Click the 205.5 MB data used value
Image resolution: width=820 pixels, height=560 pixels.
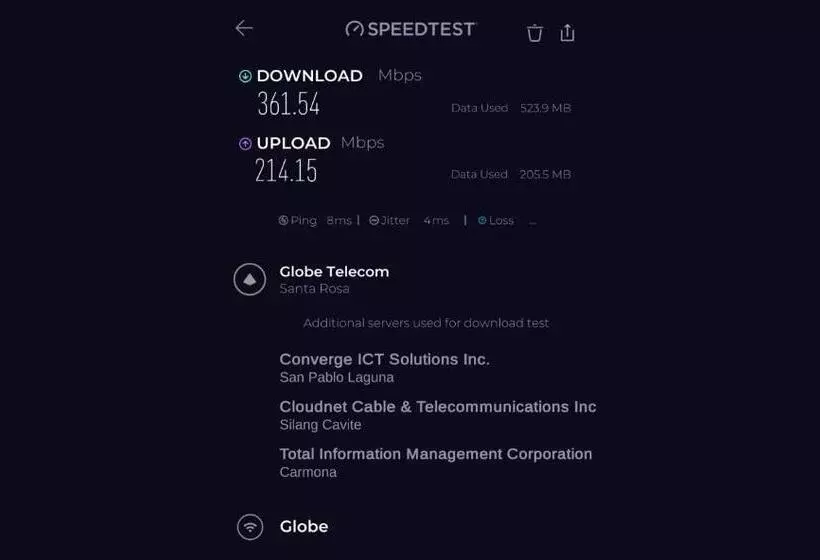pos(545,174)
